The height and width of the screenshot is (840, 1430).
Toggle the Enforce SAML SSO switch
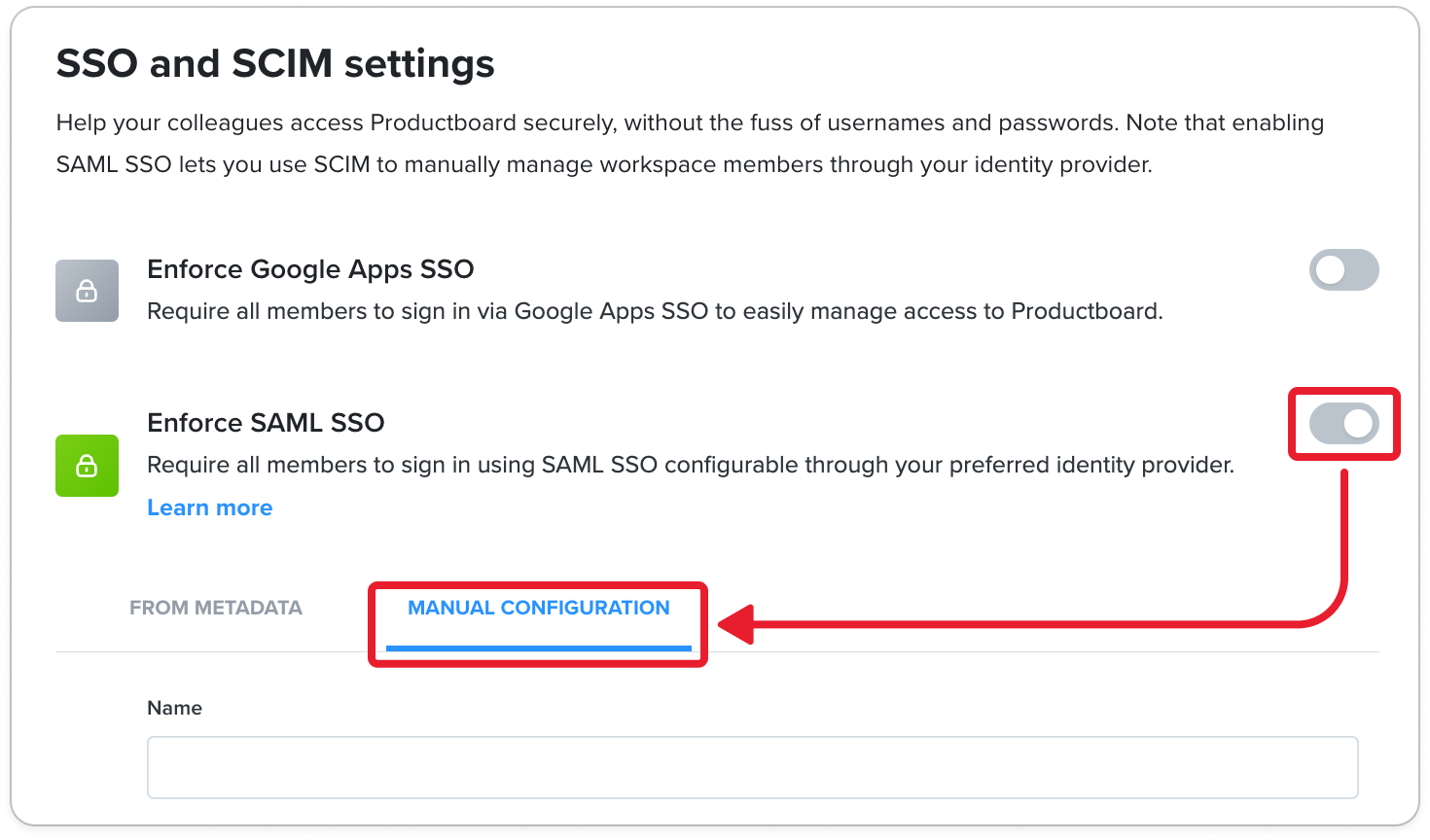coord(1343,424)
